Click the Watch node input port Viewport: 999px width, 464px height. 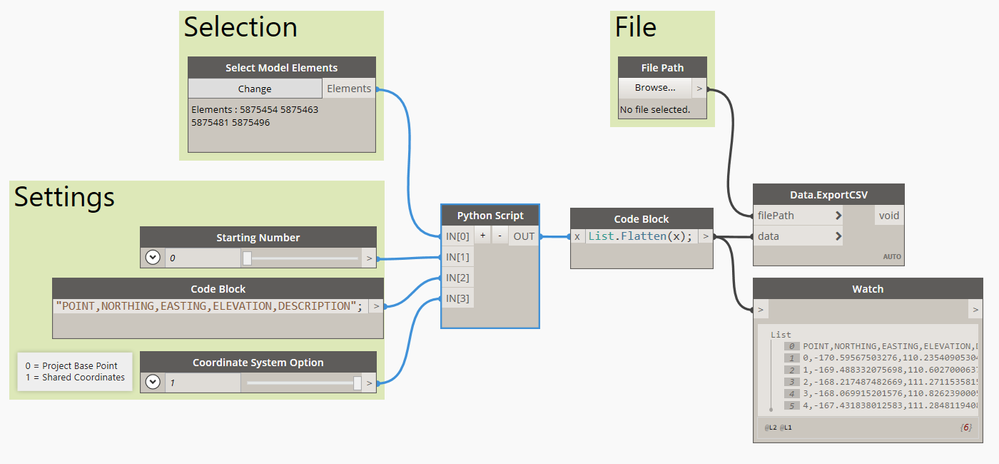760,310
